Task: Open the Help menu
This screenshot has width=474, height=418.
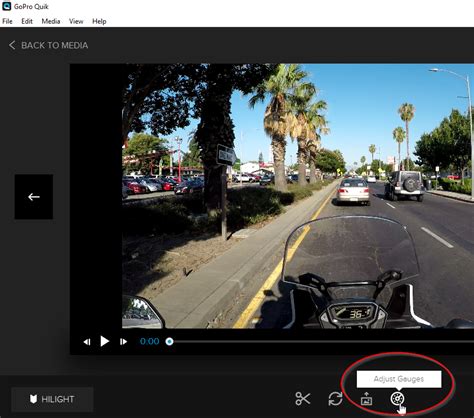Action: pyautogui.click(x=99, y=21)
